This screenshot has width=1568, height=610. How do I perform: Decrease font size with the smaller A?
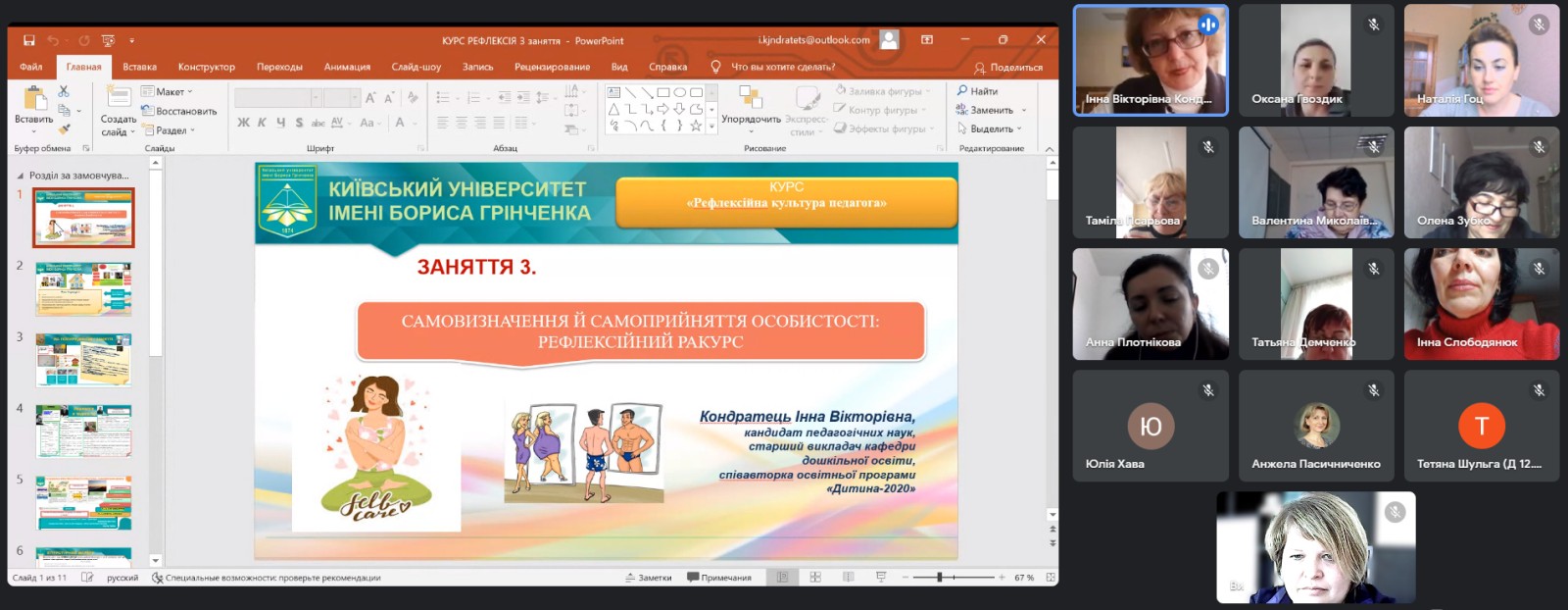point(389,97)
